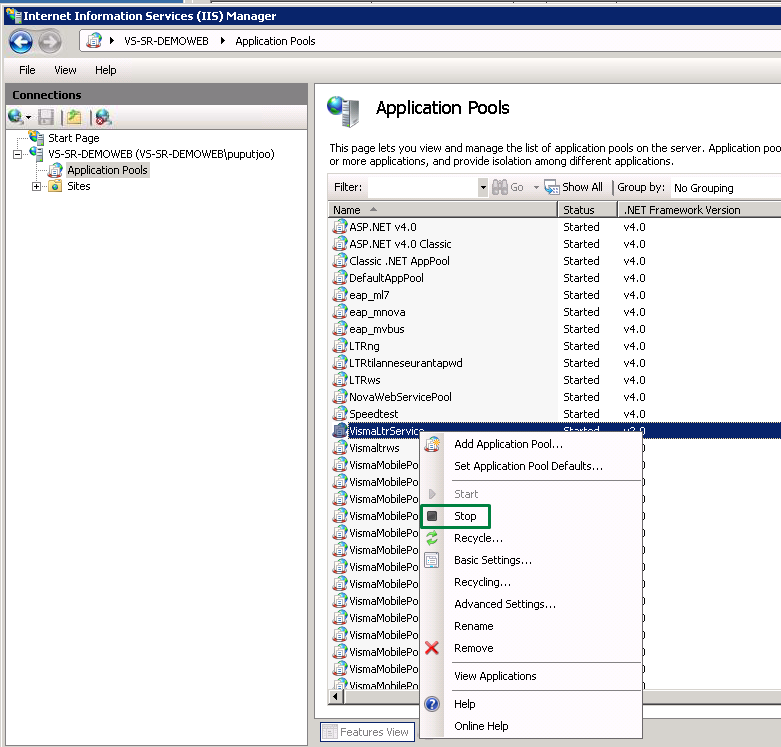
Task: Click the green Recycle arrows icon
Action: 432,538
